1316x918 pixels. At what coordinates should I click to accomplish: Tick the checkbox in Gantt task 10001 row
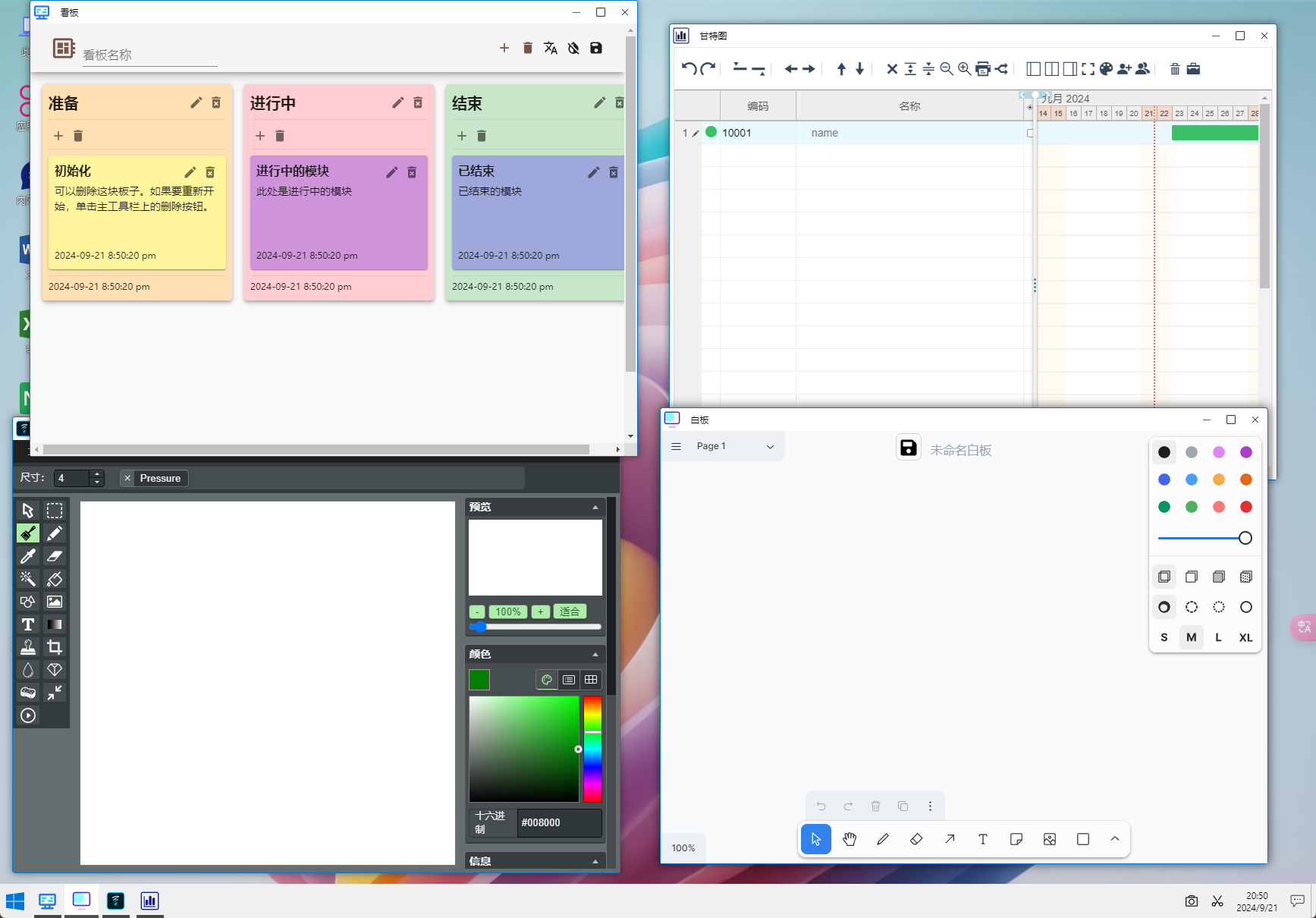[x=1030, y=133]
